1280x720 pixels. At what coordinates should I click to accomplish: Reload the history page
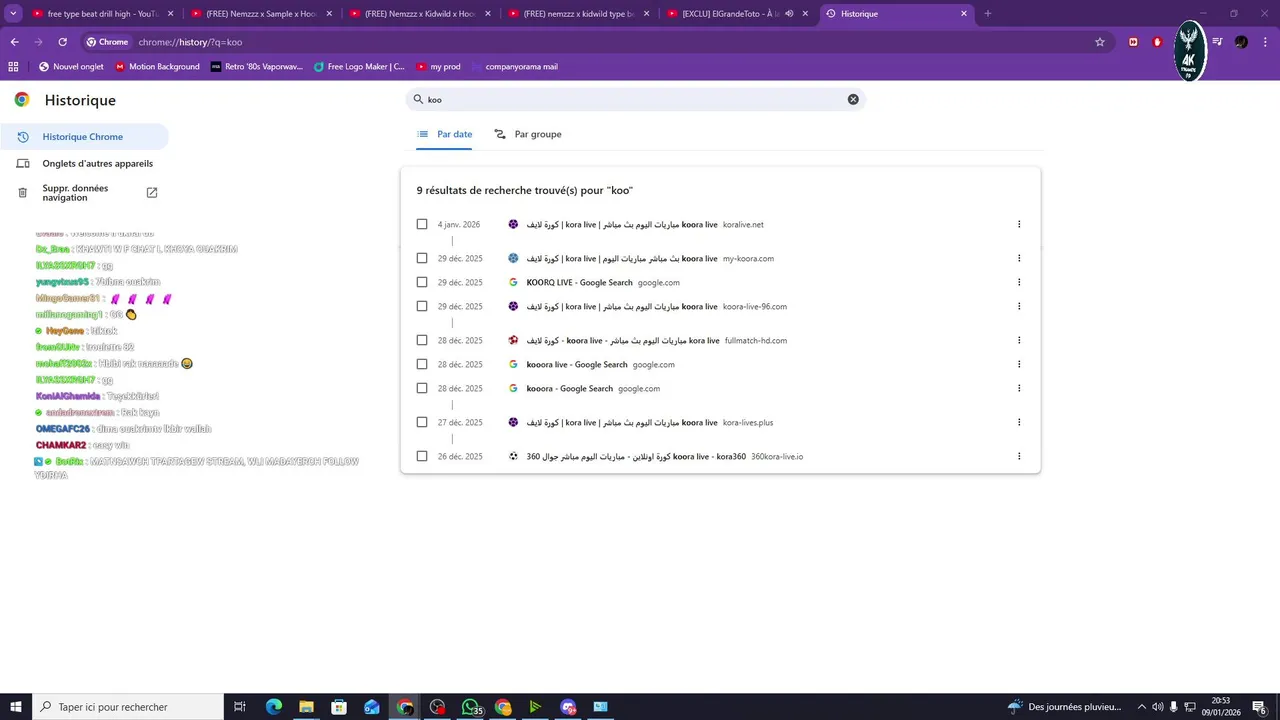[x=62, y=42]
